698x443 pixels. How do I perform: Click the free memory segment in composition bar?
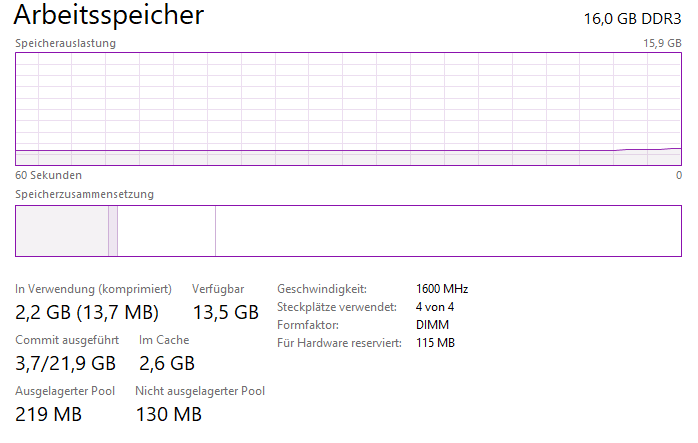(x=448, y=231)
